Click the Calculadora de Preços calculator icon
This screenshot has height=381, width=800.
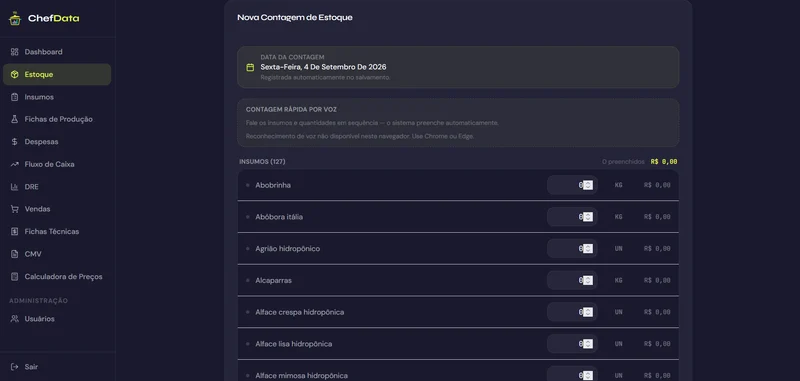tap(14, 276)
